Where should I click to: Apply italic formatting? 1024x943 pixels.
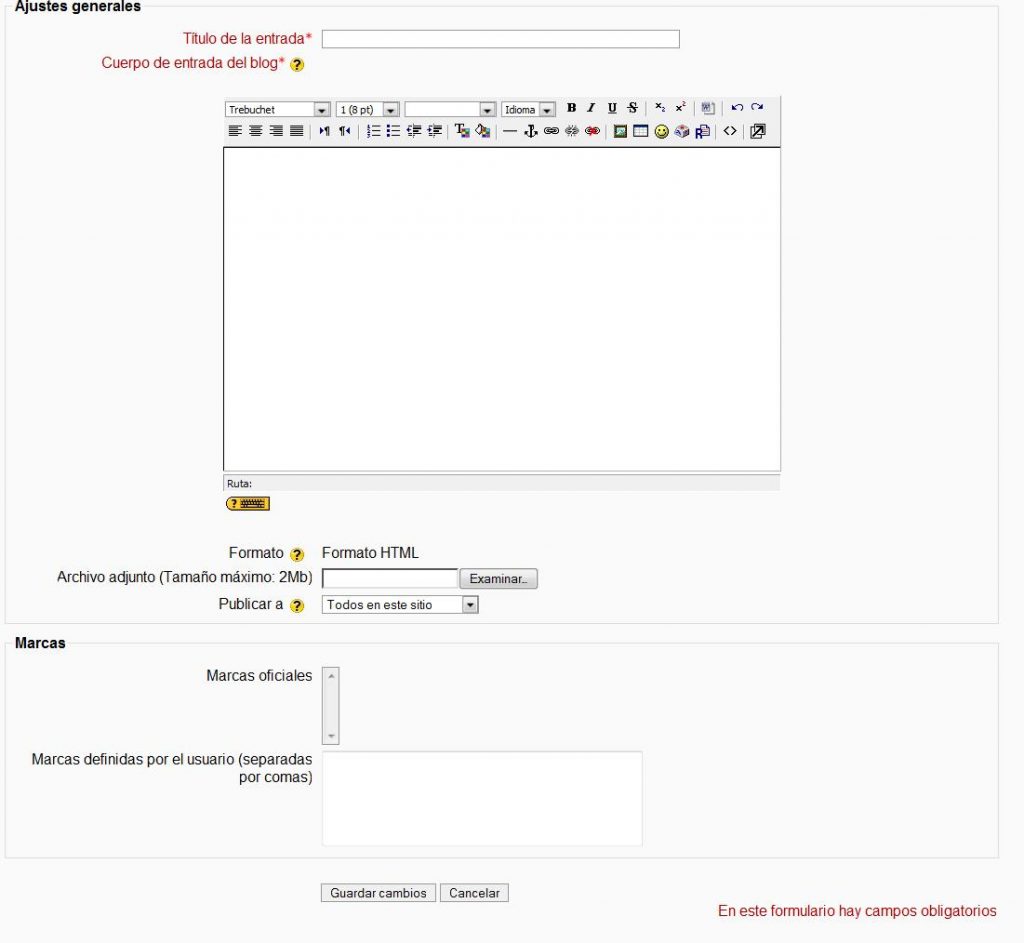click(591, 108)
